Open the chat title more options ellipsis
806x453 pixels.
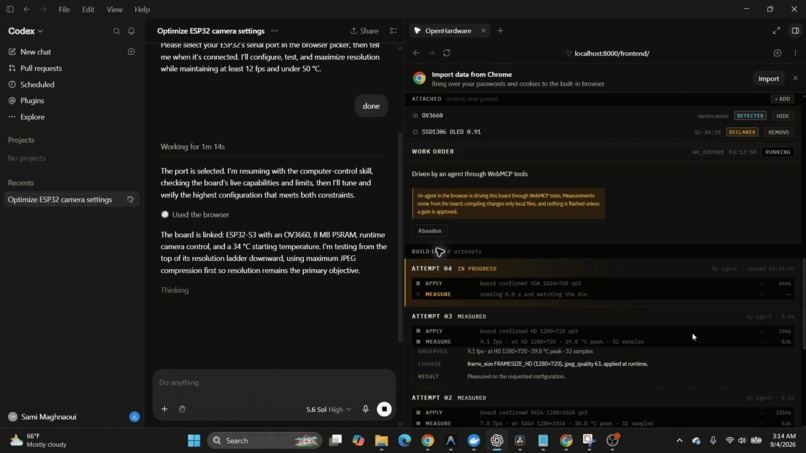(x=274, y=31)
